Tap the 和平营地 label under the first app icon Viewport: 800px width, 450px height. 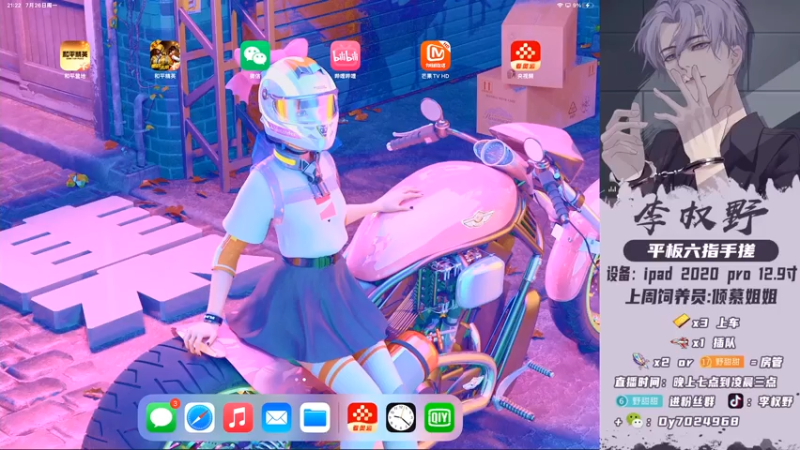pyautogui.click(x=75, y=76)
